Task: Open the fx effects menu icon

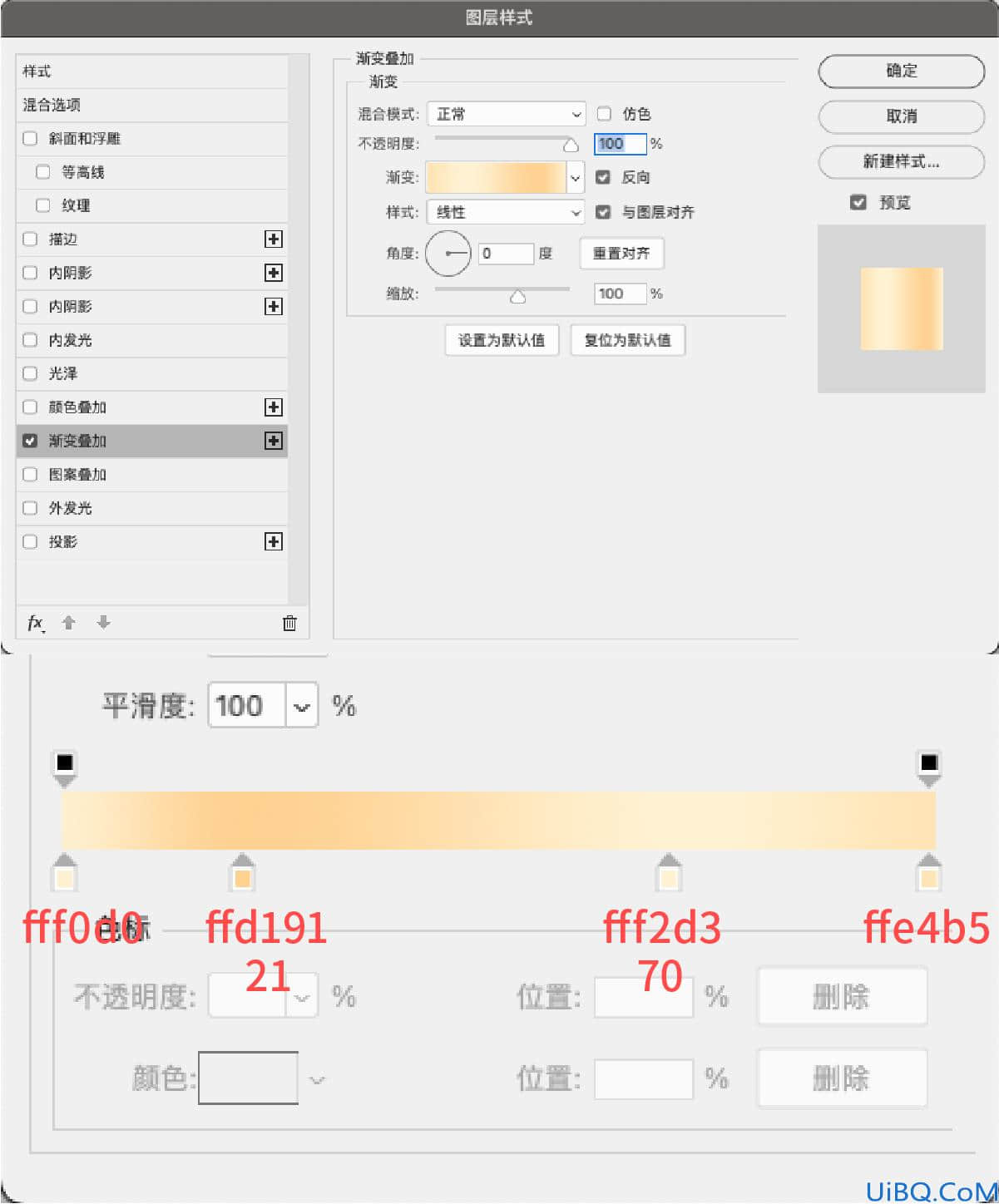Action: tap(36, 623)
